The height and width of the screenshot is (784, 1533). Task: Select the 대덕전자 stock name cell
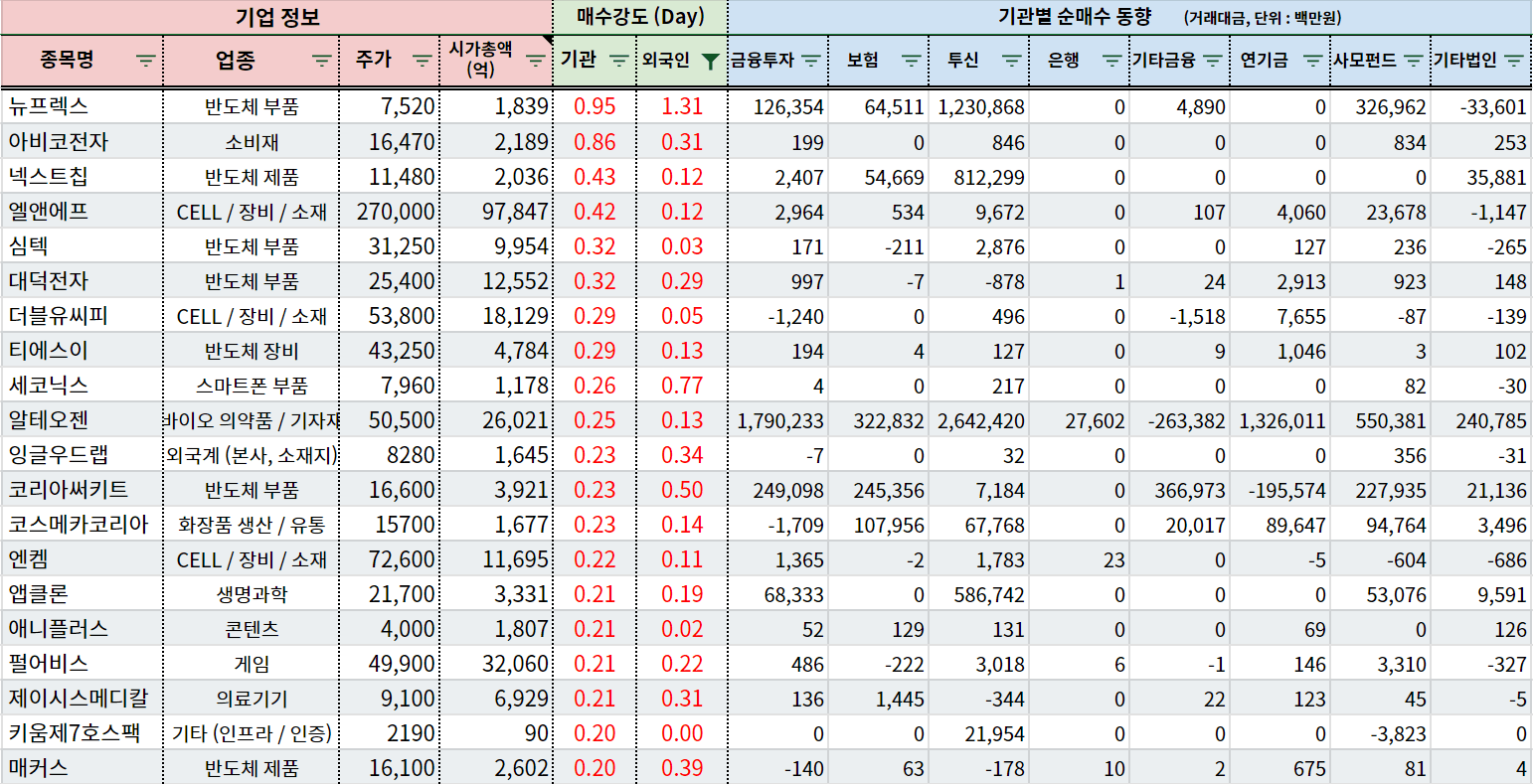point(82,280)
